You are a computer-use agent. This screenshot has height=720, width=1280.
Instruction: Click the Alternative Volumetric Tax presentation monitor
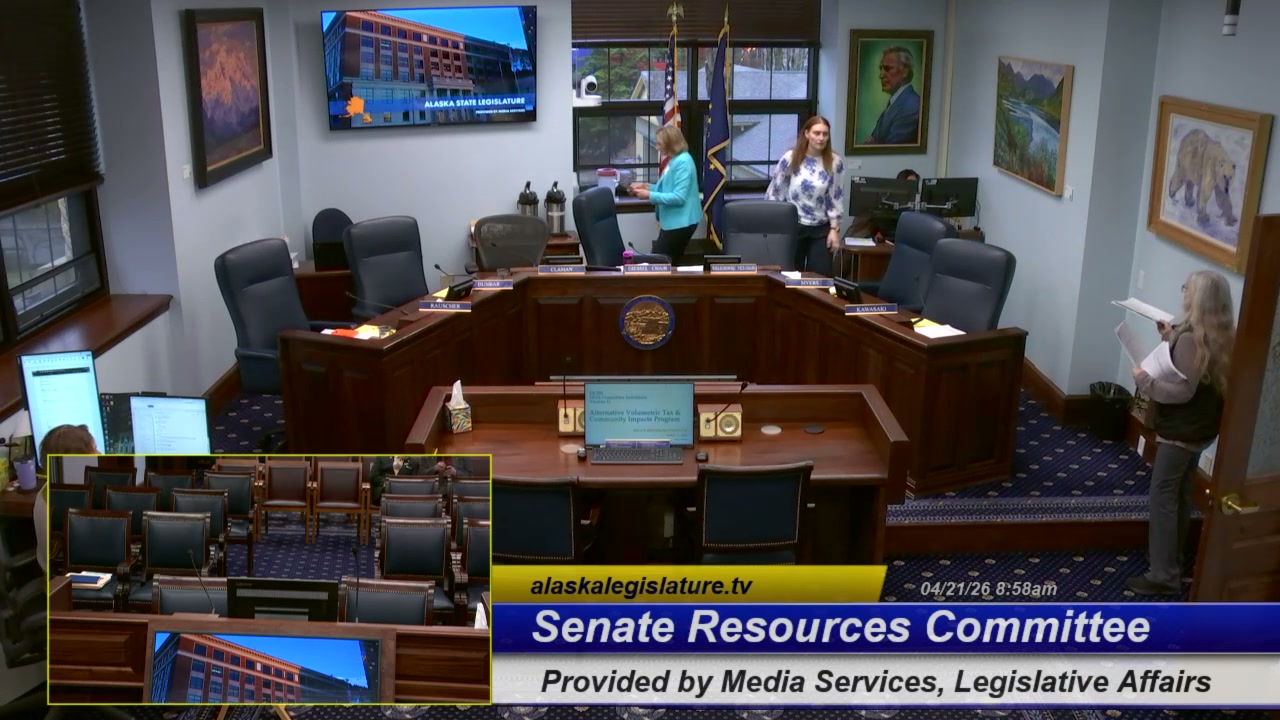pyautogui.click(x=639, y=413)
